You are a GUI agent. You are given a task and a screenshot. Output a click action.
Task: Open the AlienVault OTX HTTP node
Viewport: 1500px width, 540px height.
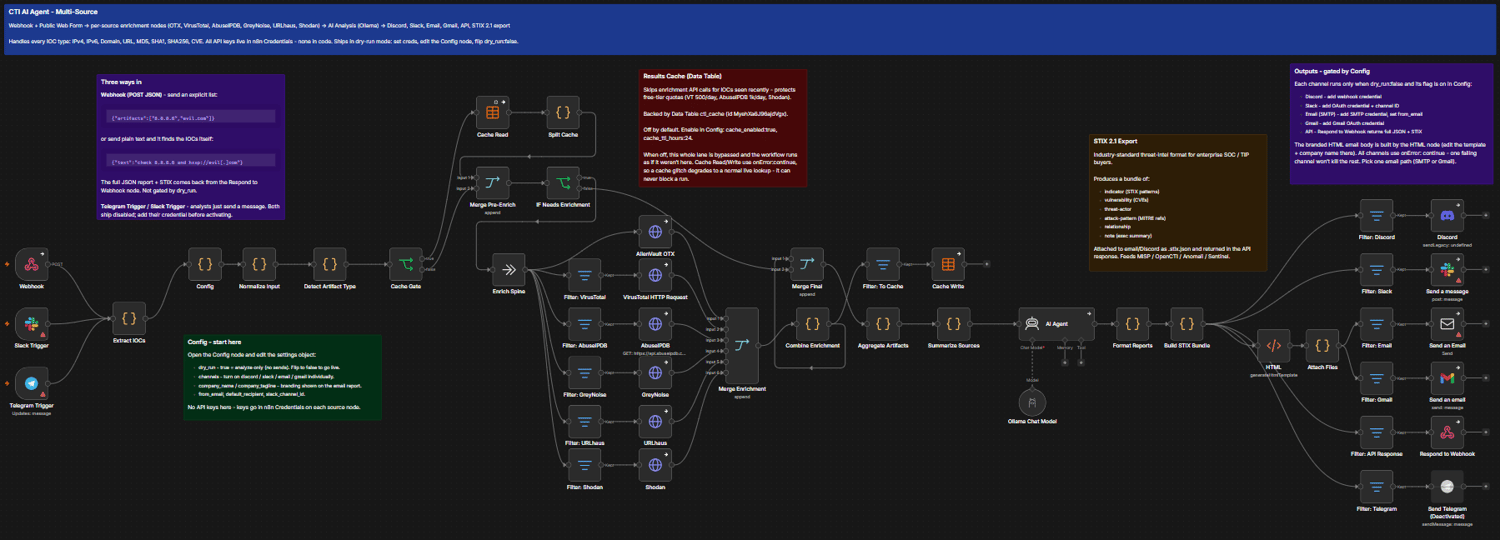pos(655,232)
